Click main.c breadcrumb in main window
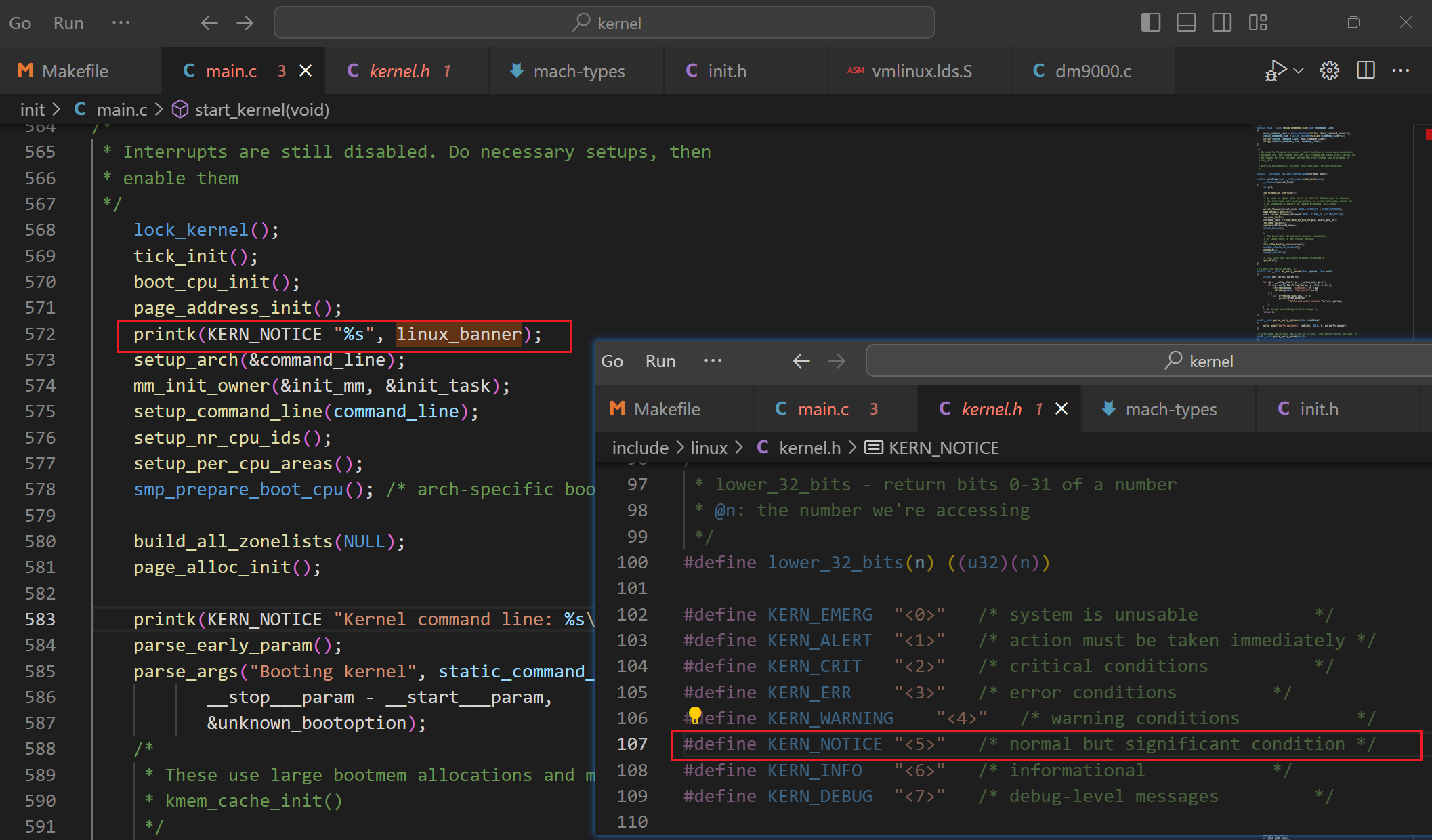This screenshot has height=840, width=1432. 122,110
